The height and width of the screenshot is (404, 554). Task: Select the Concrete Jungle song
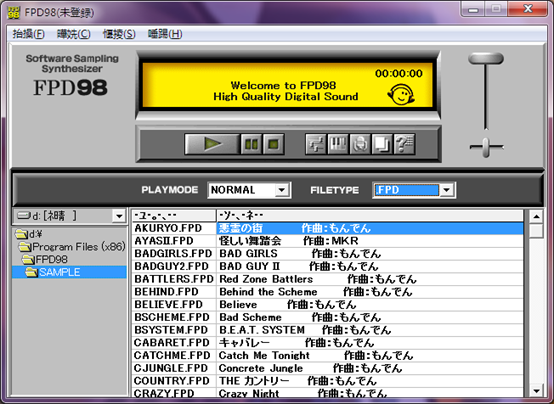pos(328,368)
